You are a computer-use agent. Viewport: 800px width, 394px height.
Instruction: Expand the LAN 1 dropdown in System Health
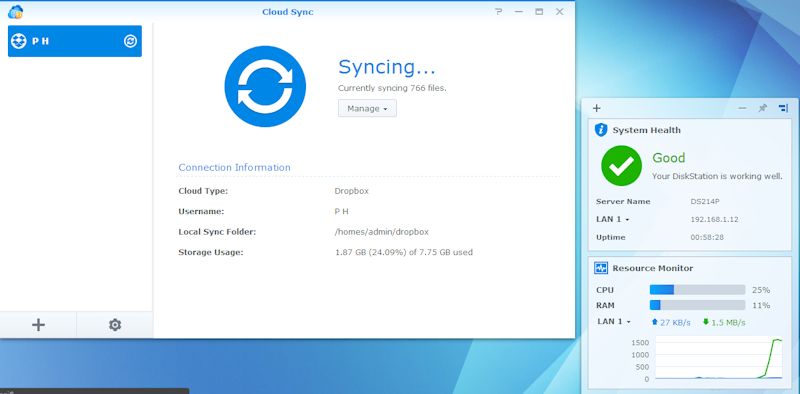pos(612,219)
